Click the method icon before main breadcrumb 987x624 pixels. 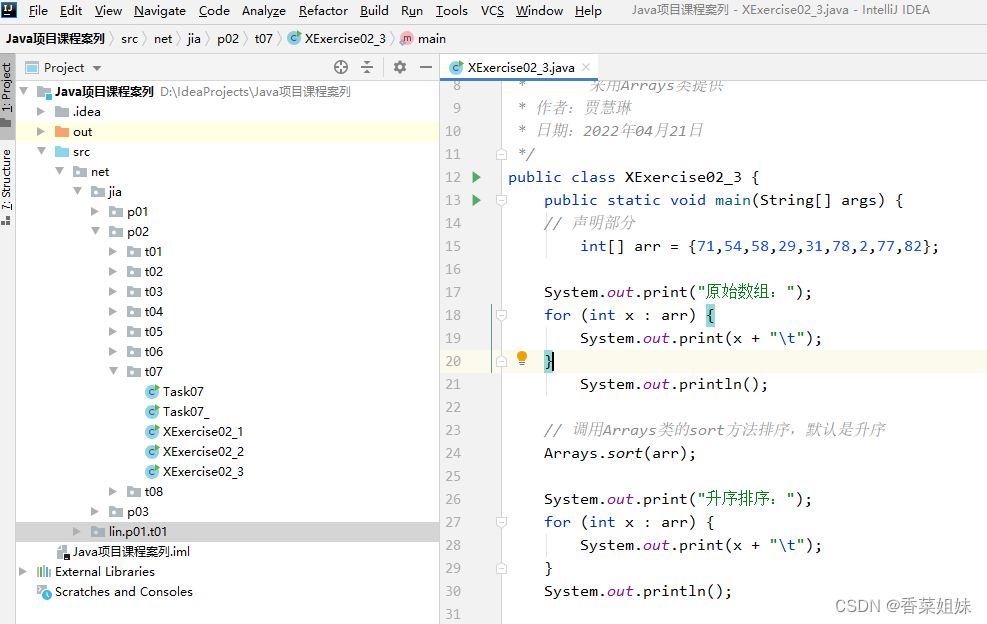coord(407,38)
